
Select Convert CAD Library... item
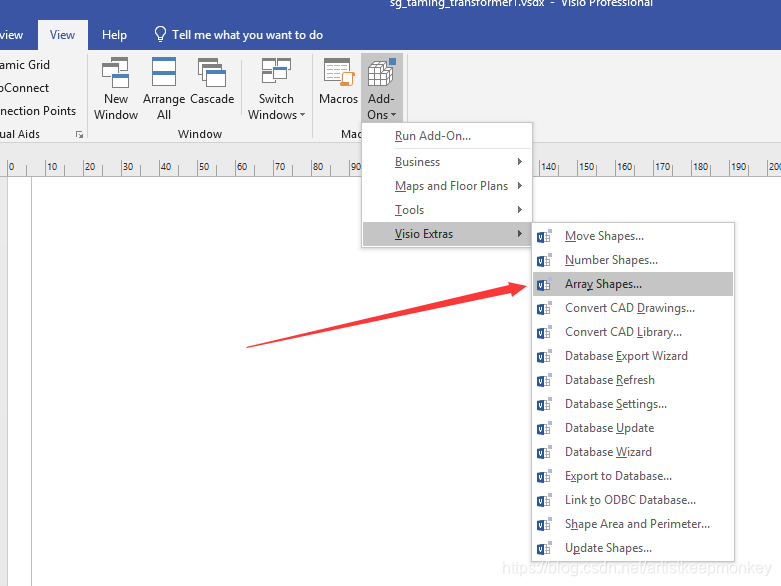pos(633,332)
